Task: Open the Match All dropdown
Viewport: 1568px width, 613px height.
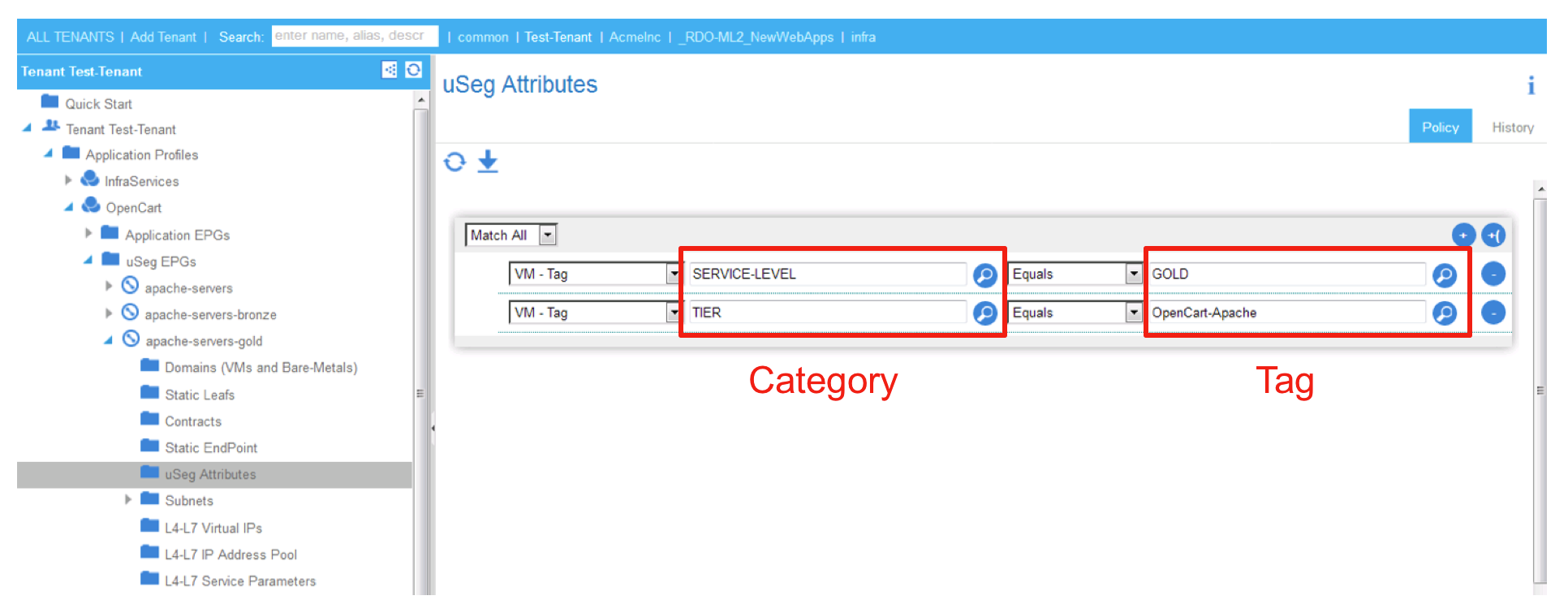Action: 549,235
